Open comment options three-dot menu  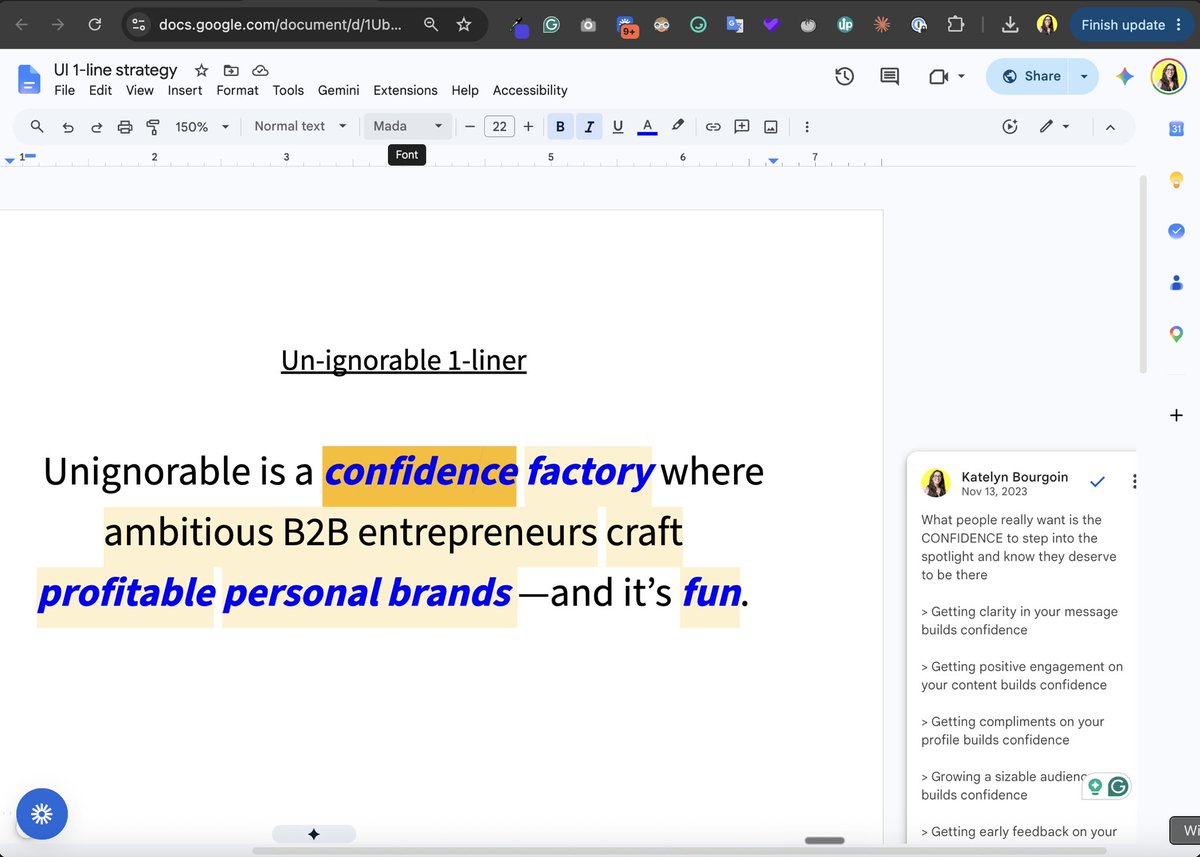pyautogui.click(x=1134, y=482)
